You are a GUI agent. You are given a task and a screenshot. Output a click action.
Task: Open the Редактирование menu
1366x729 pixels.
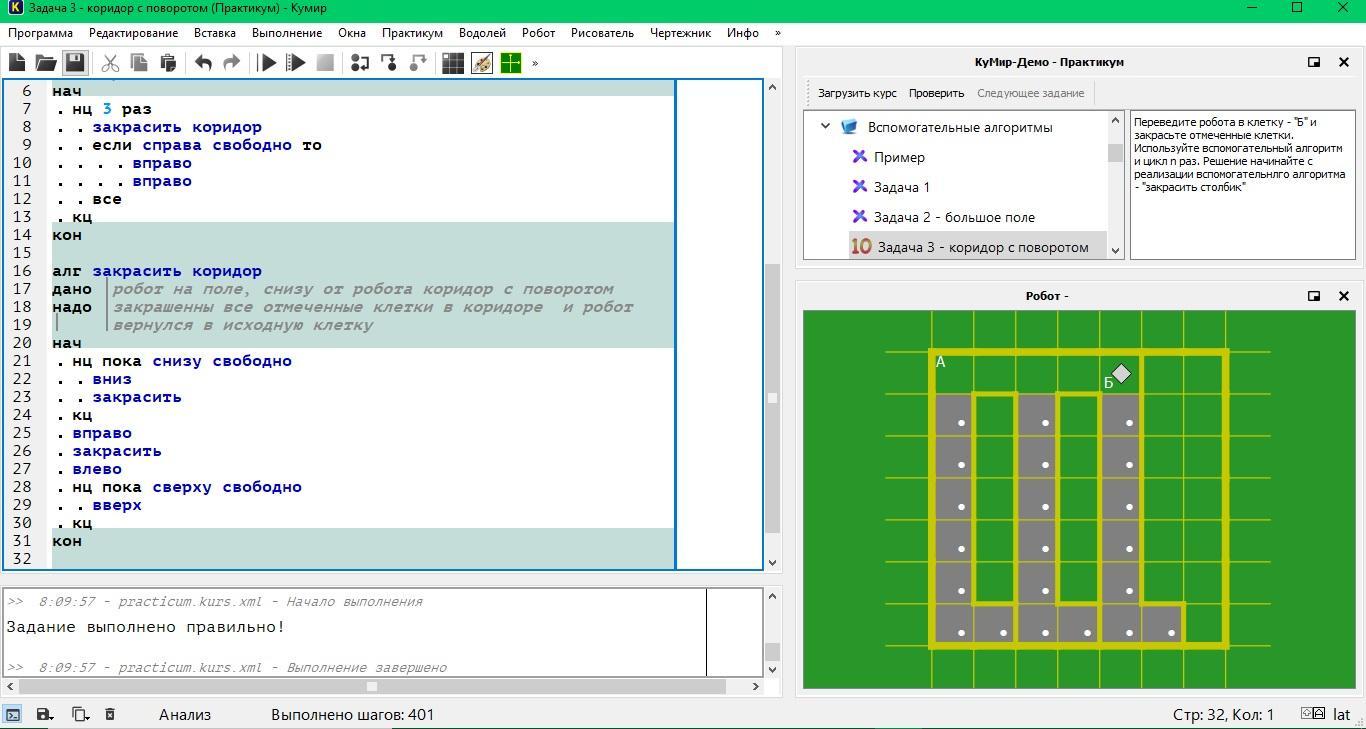[133, 33]
